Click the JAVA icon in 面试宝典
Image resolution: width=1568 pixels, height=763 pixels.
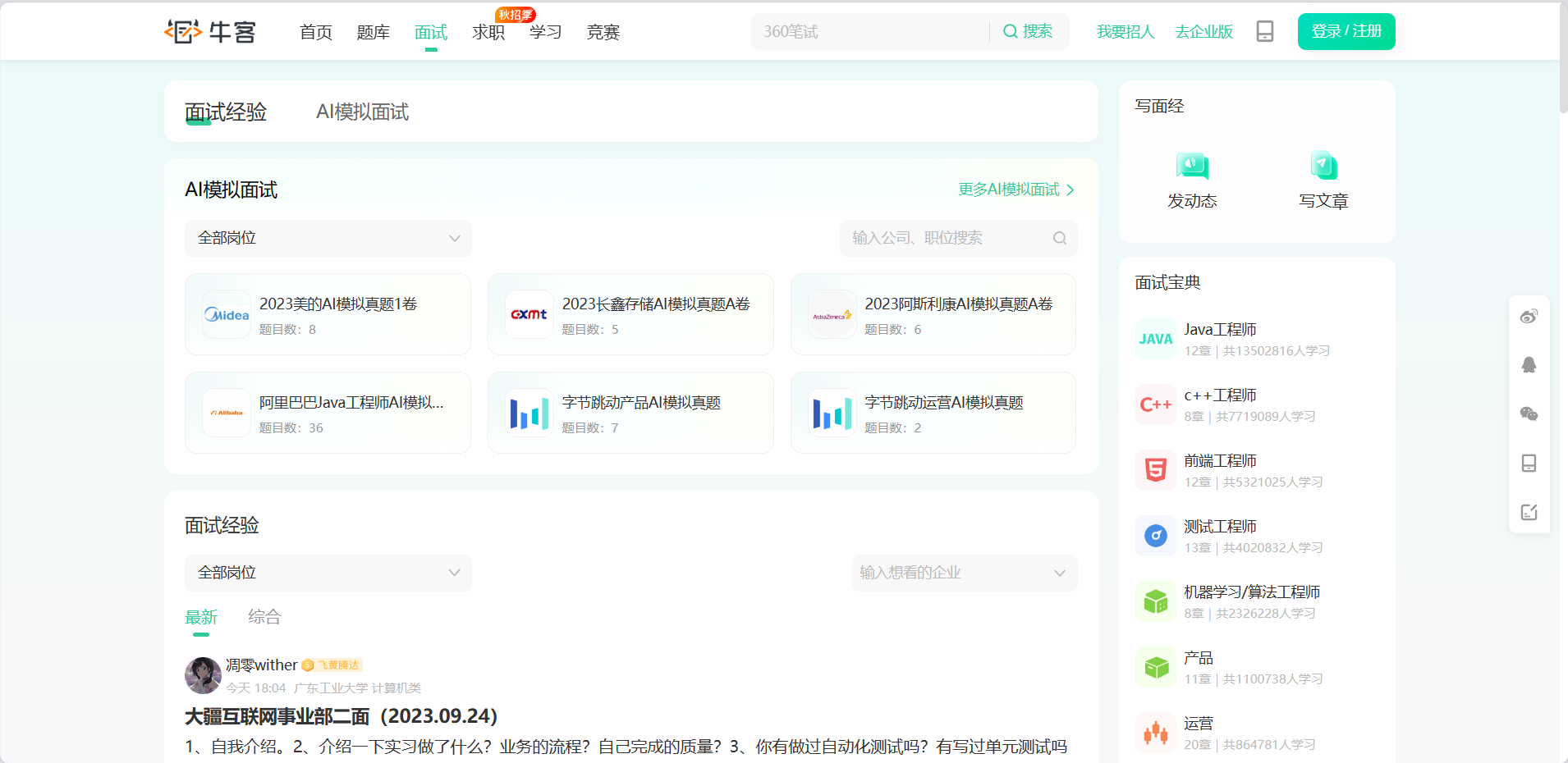[1156, 339]
